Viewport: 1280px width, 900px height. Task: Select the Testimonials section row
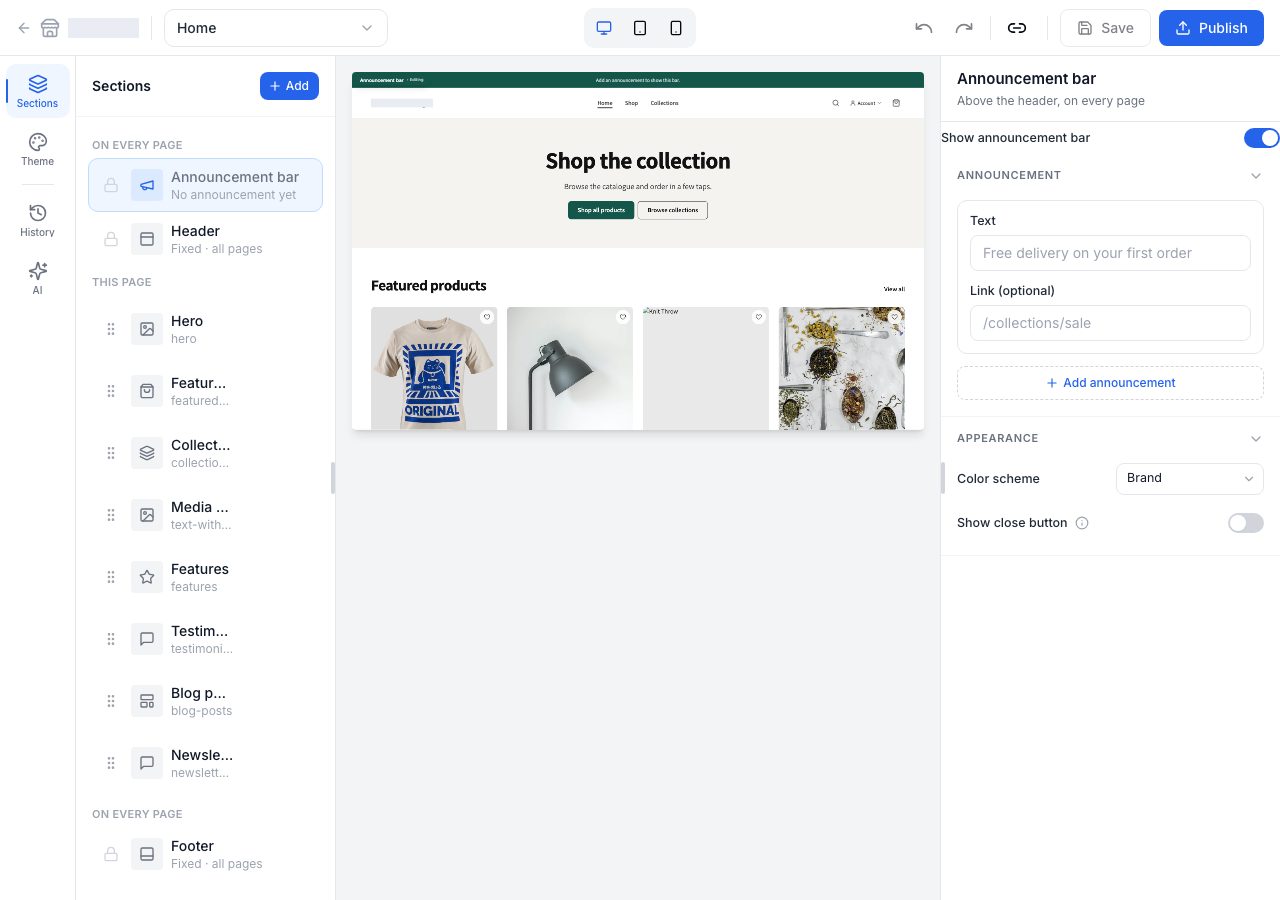[x=205, y=639]
